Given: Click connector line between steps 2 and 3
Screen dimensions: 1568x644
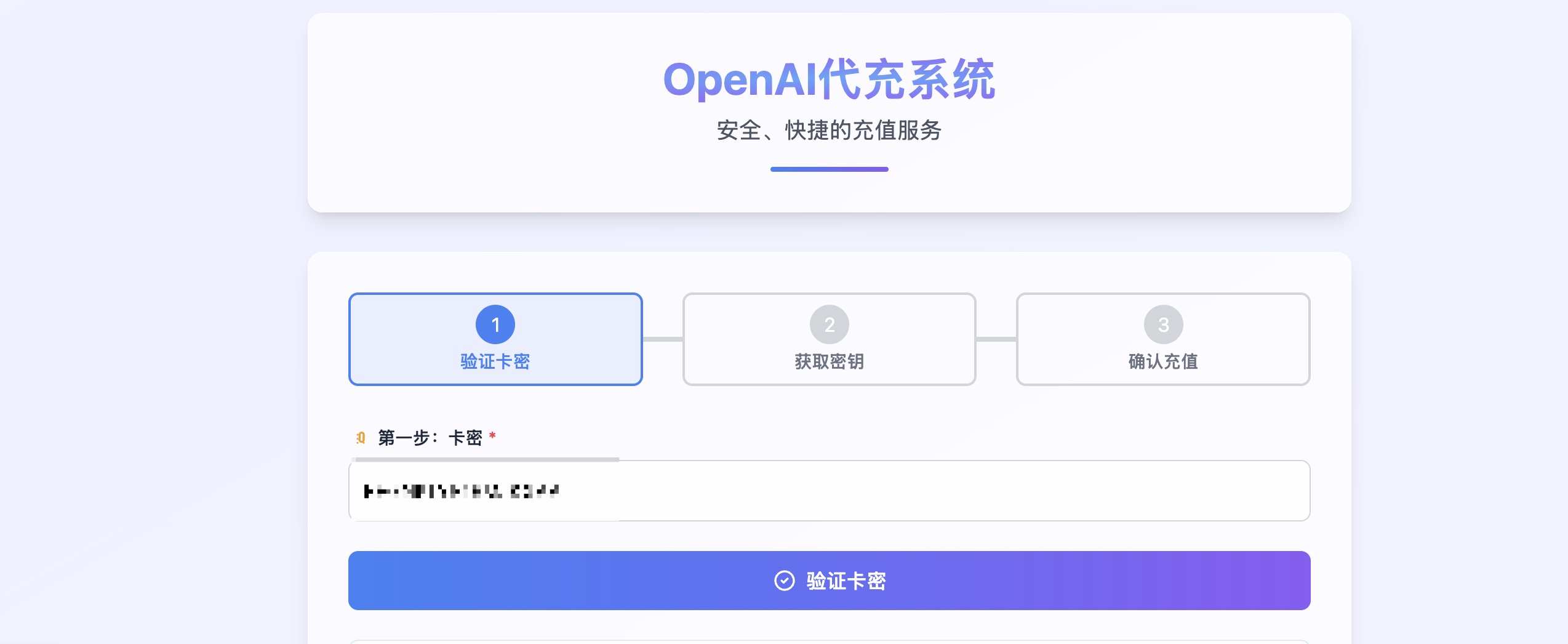Looking at the screenshot, I should (x=996, y=339).
